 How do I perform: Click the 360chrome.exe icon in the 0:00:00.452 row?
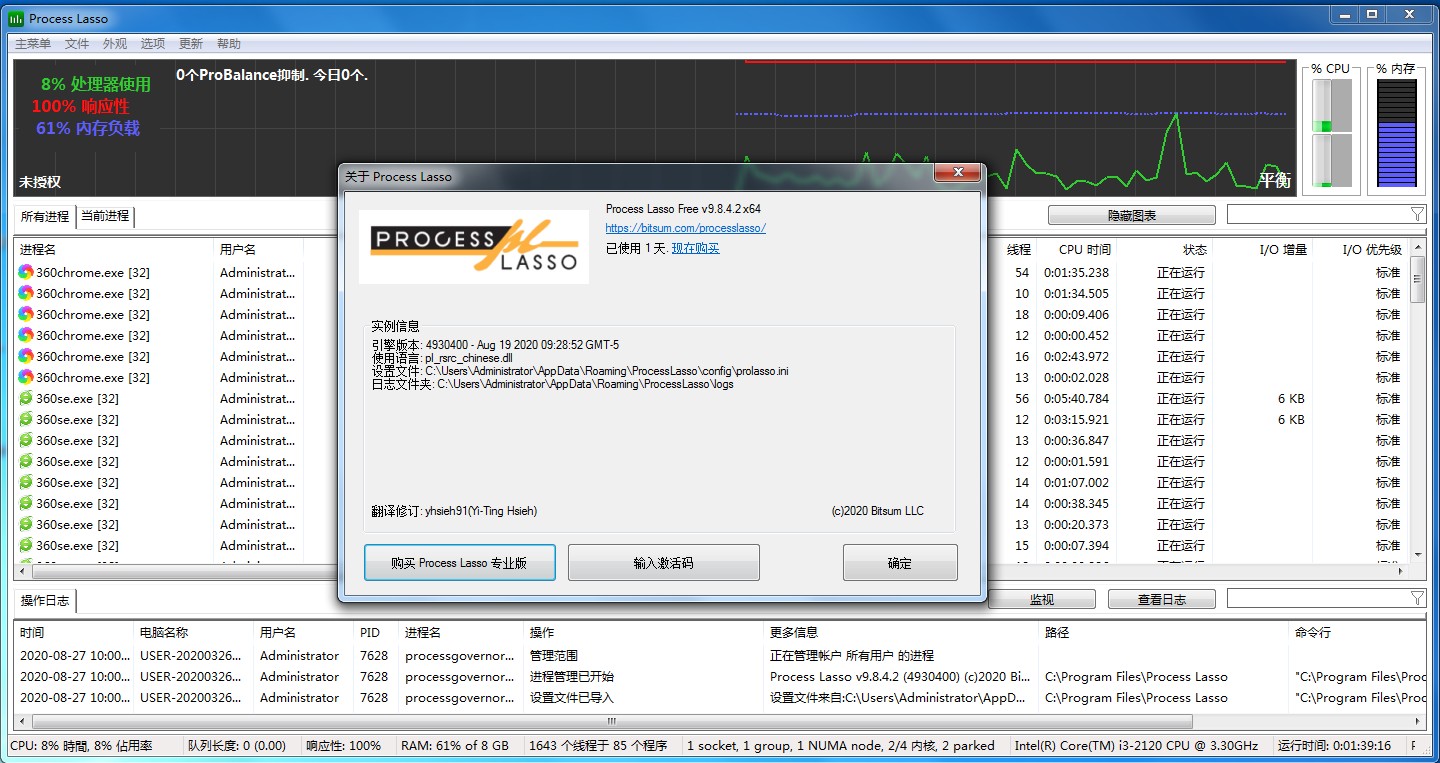26,335
